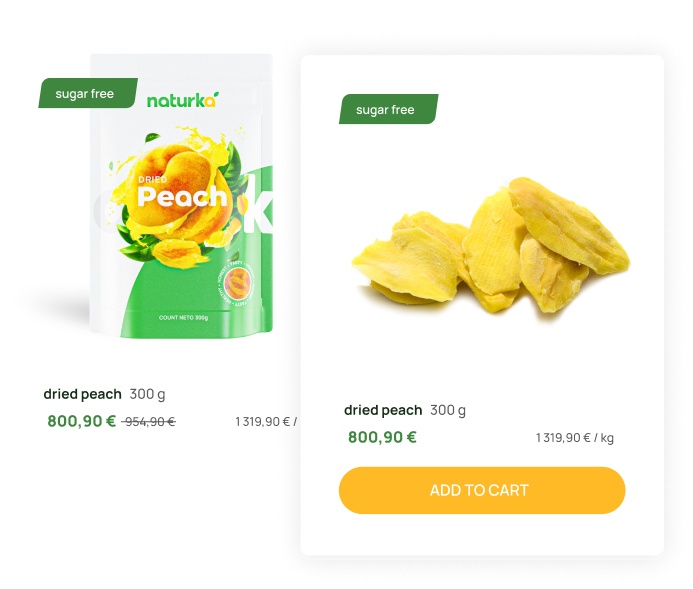This screenshot has width=693, height=589.
Task: Click the COUNT NETO 300g package label
Action: 183,318
